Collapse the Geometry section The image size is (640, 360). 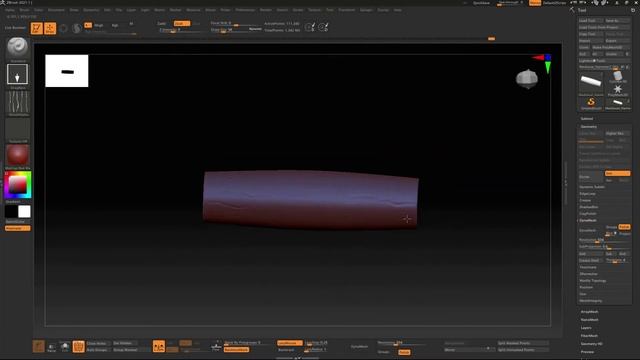(589, 127)
